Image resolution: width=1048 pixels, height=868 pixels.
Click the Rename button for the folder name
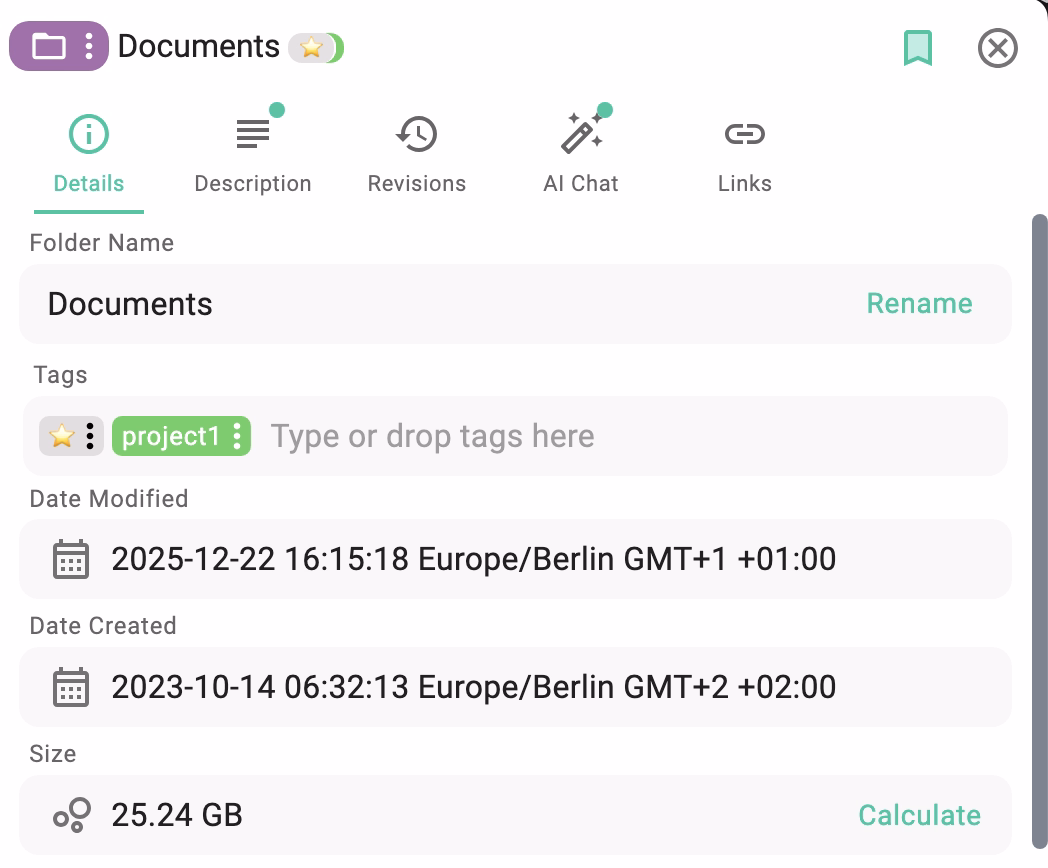pos(918,303)
